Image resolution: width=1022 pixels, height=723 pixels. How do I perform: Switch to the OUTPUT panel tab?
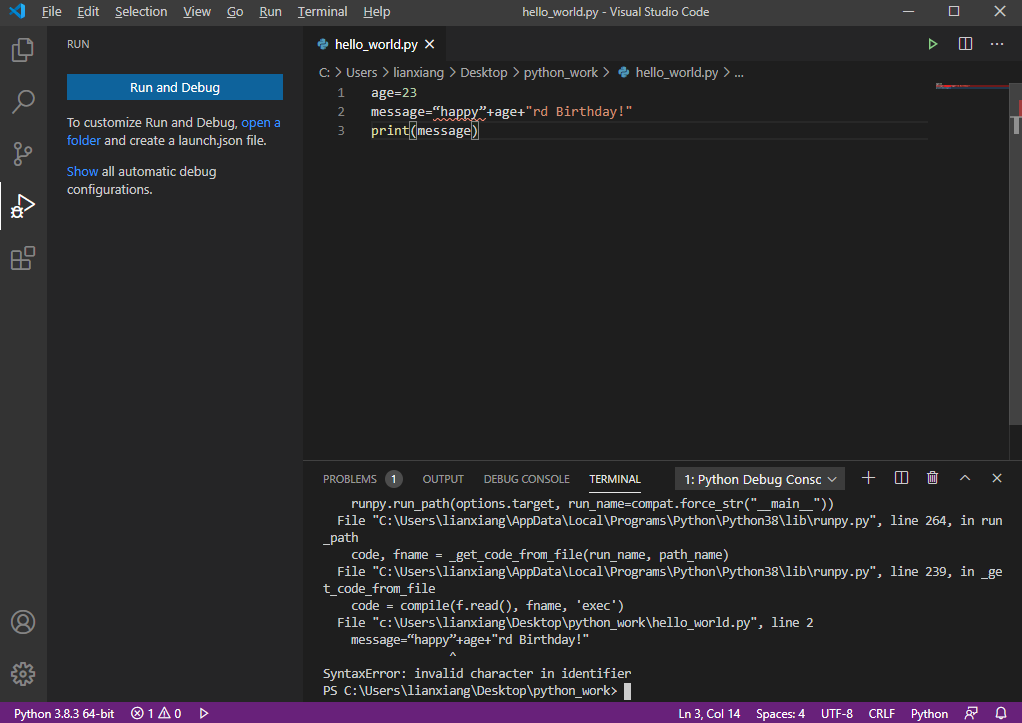(443, 479)
